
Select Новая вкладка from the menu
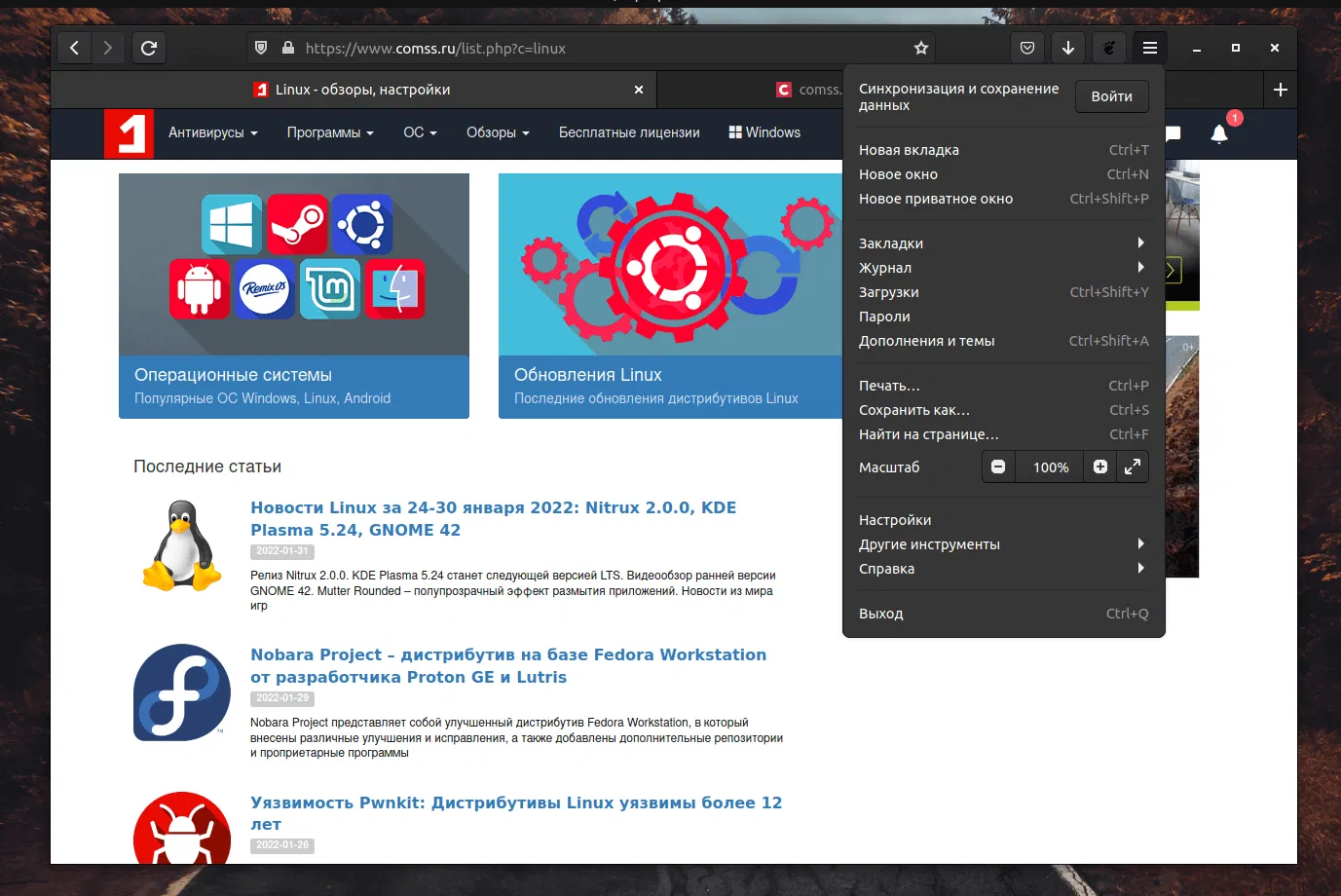tap(1003, 150)
